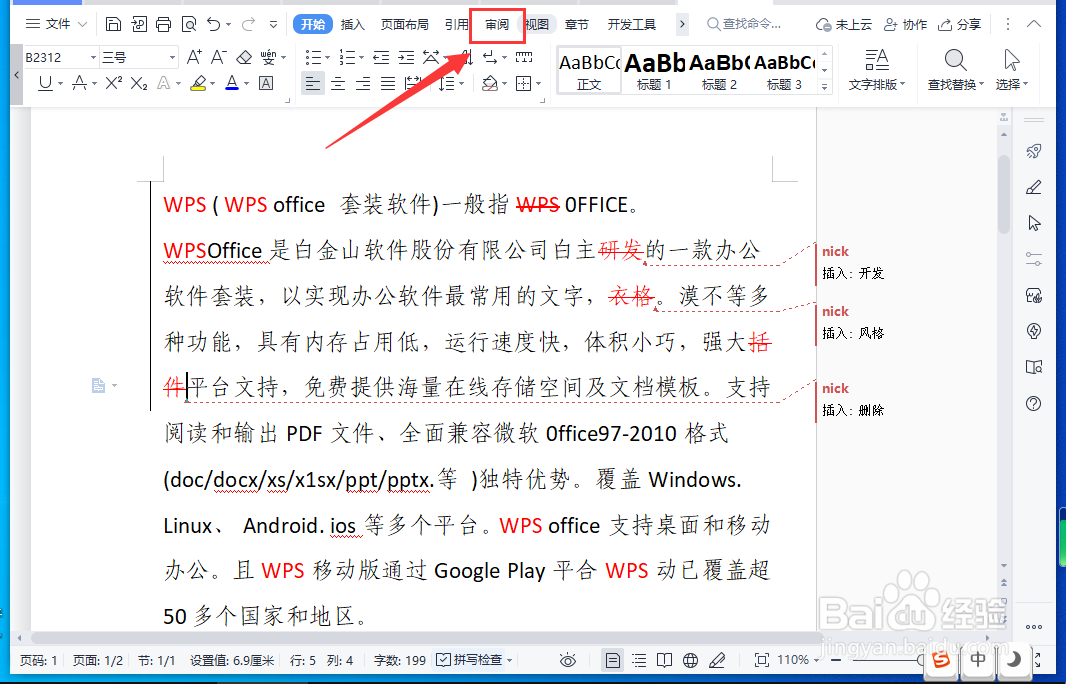Expand numbered list style dropdown
This screenshot has height=684, width=1066.
(361, 58)
